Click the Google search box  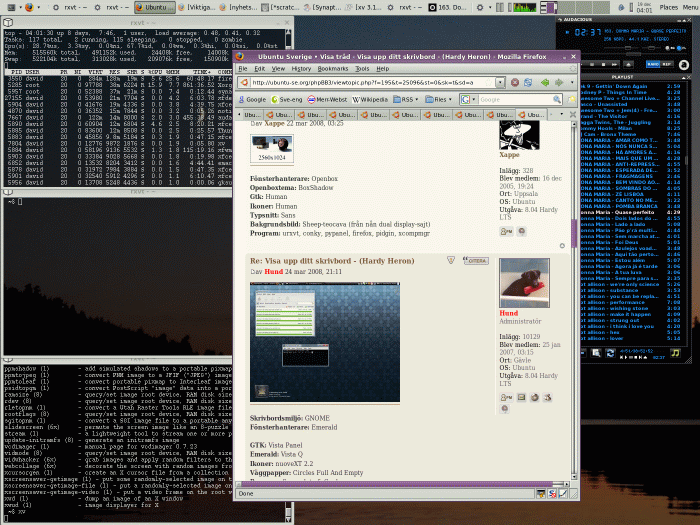coord(515,100)
